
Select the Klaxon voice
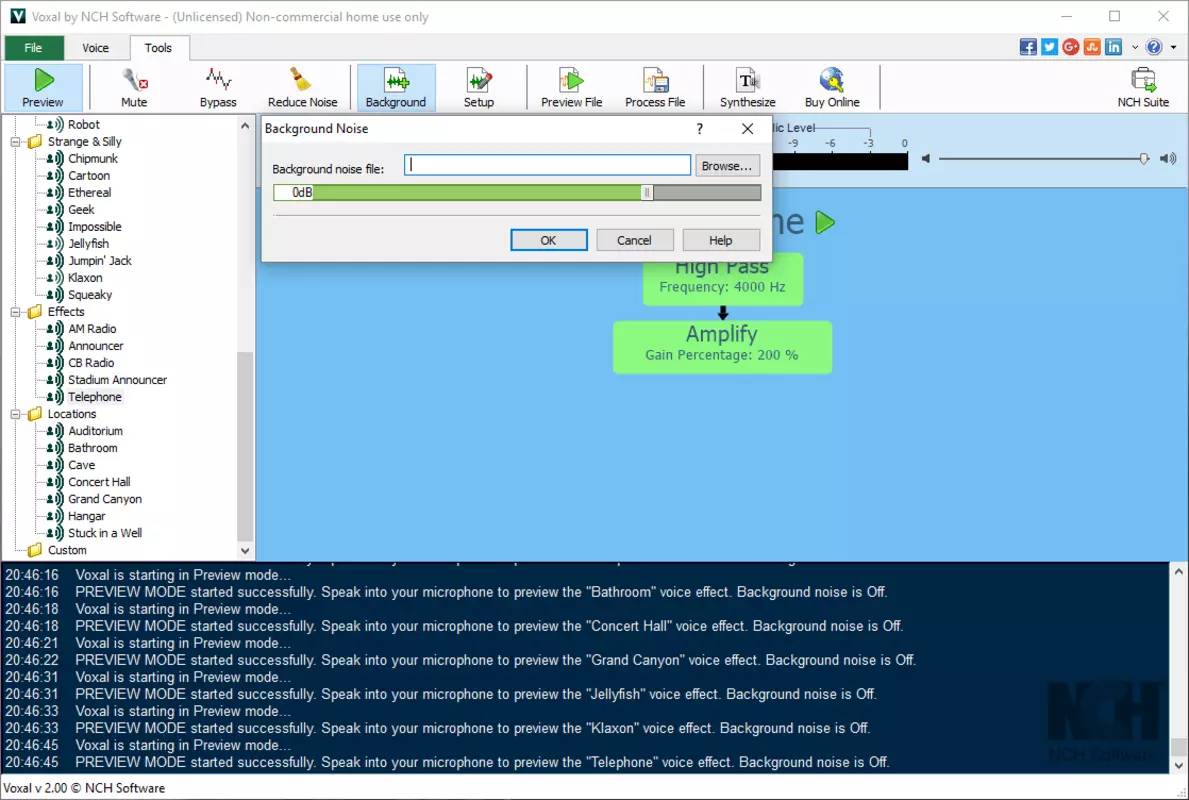pyautogui.click(x=85, y=278)
